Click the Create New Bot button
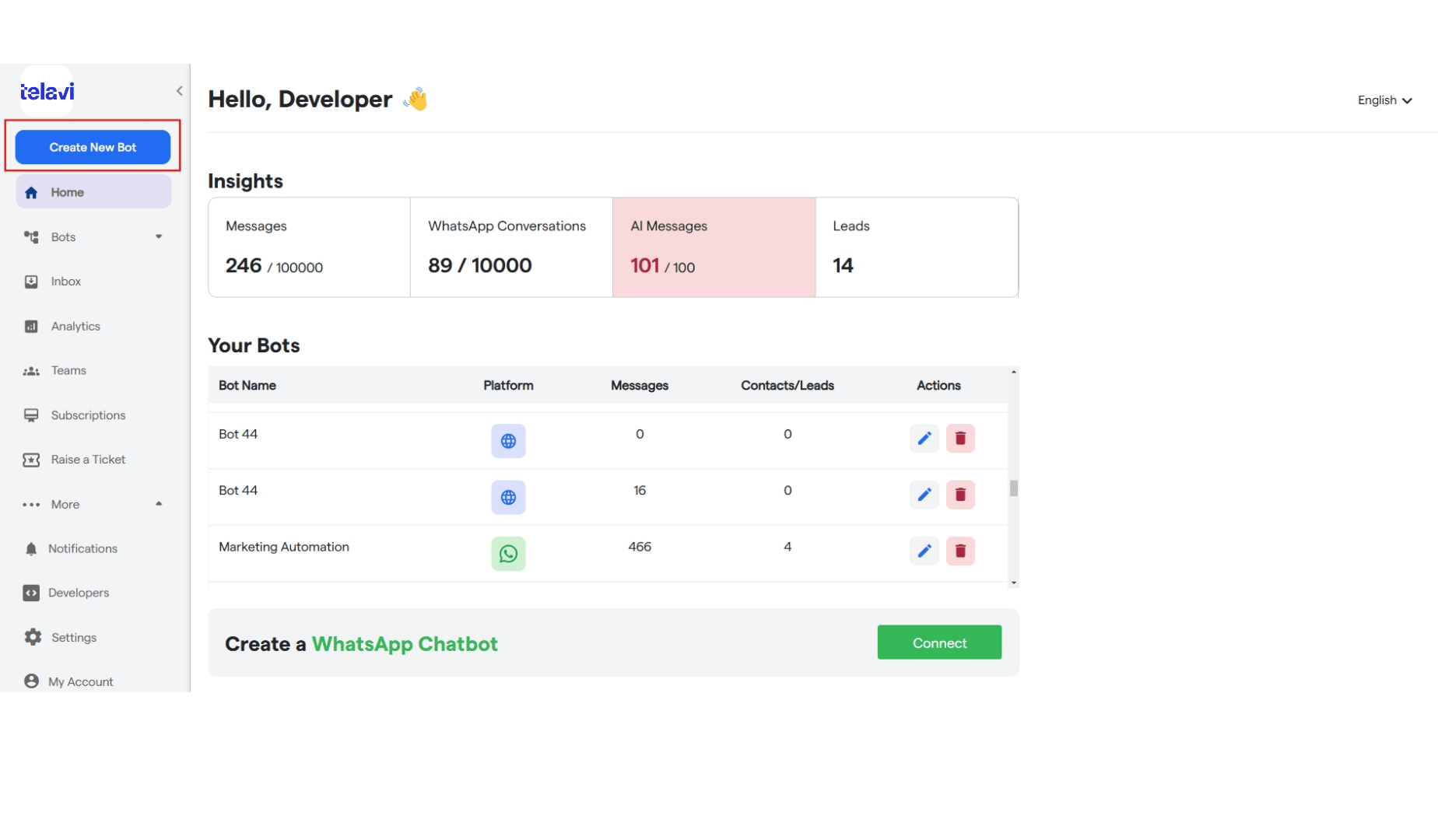Image resolution: width=1452 pixels, height=840 pixels. click(x=93, y=147)
